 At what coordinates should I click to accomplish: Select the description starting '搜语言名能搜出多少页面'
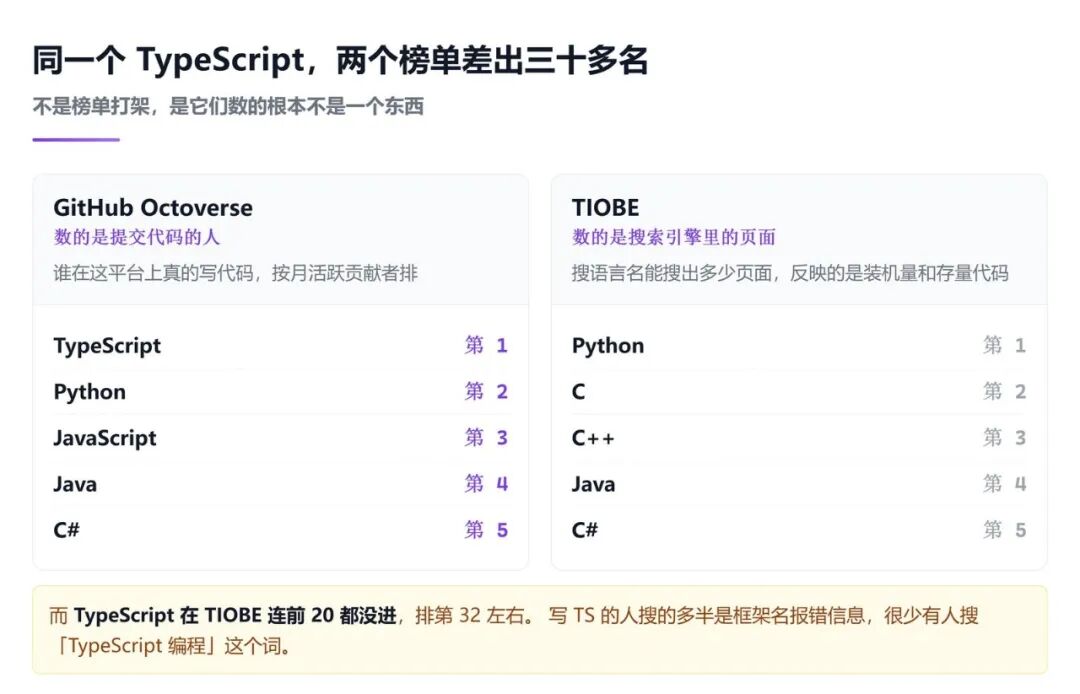pyautogui.click(x=790, y=273)
